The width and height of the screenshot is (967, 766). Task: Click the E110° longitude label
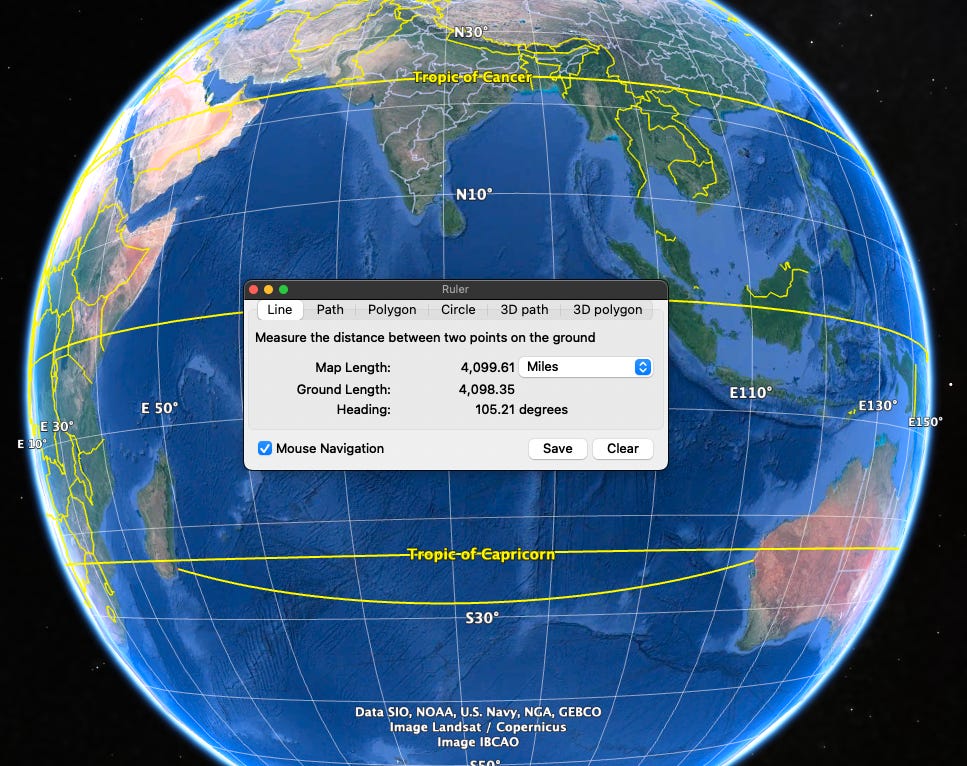(751, 393)
